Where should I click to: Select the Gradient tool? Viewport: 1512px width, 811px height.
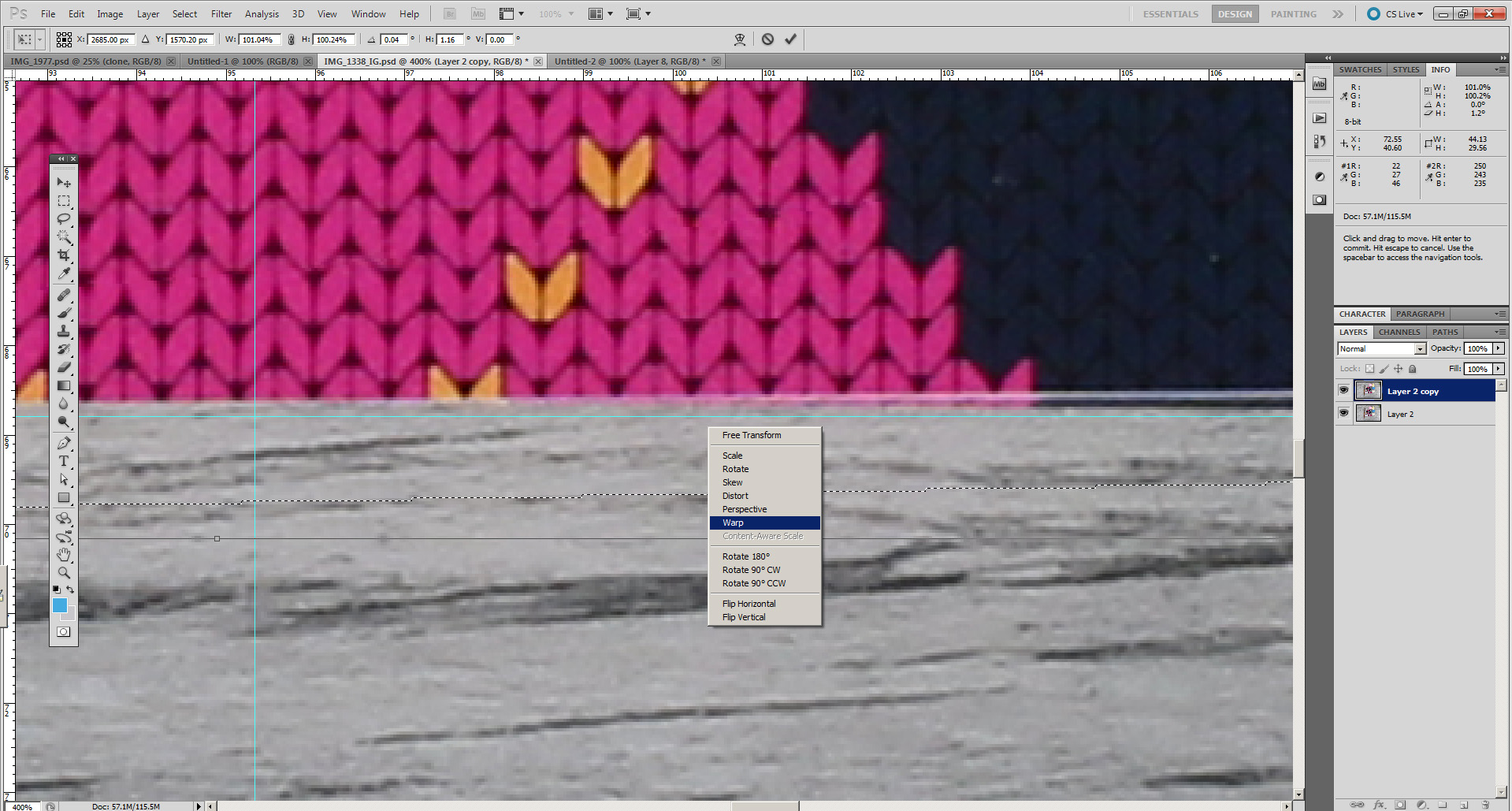[x=64, y=385]
